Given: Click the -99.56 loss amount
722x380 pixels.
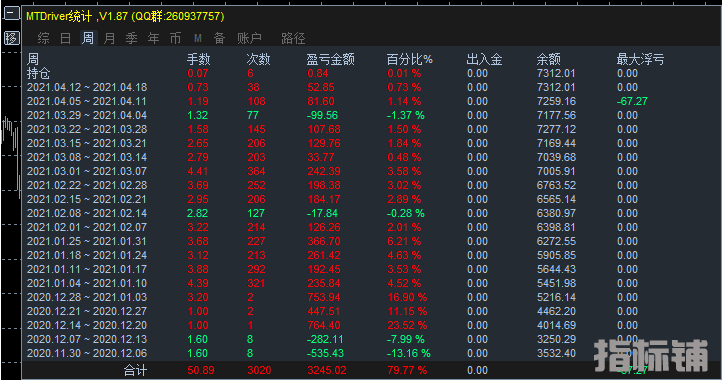Looking at the screenshot, I should [323, 115].
